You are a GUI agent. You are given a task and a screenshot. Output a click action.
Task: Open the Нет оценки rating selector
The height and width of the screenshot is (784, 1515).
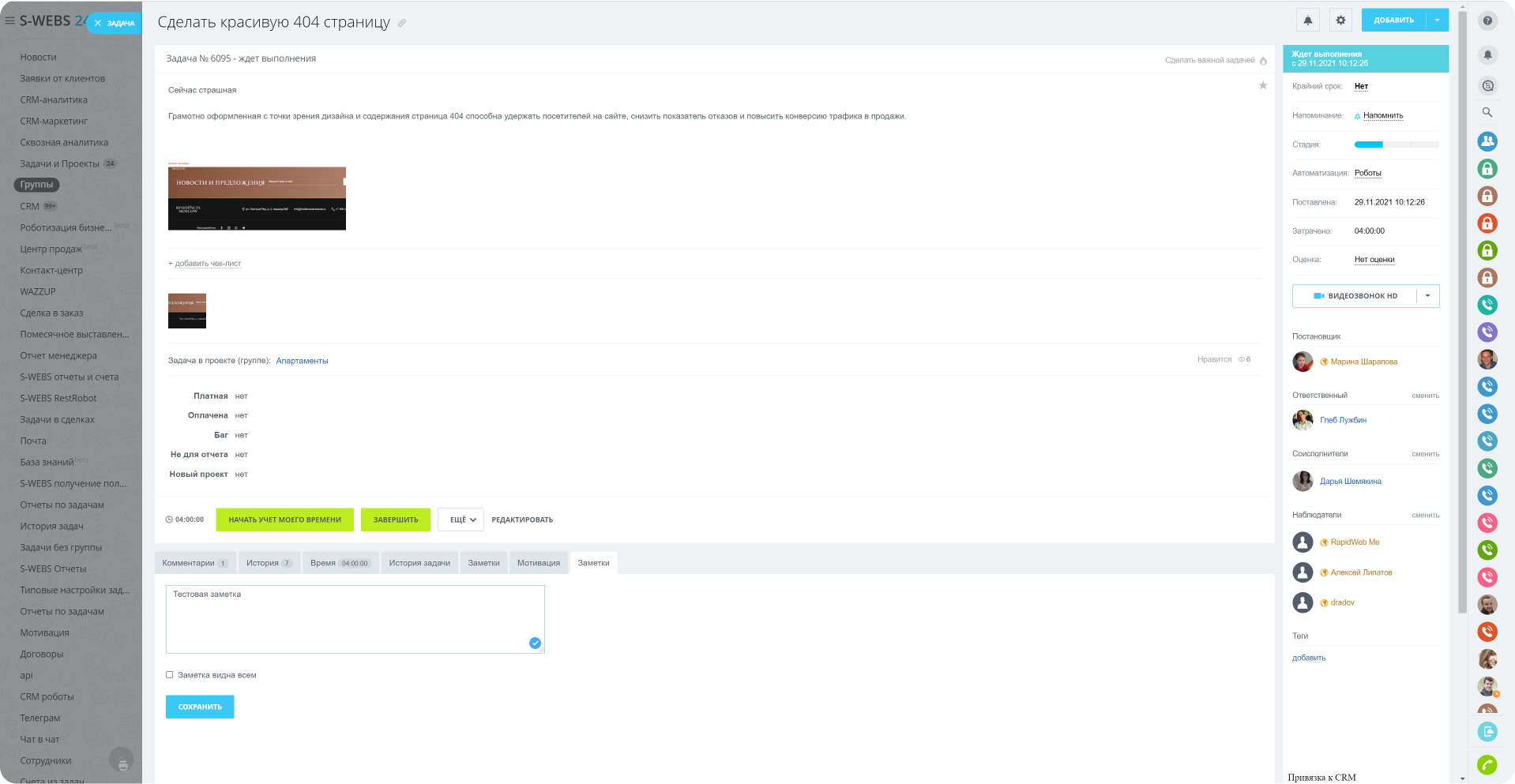(1374, 260)
